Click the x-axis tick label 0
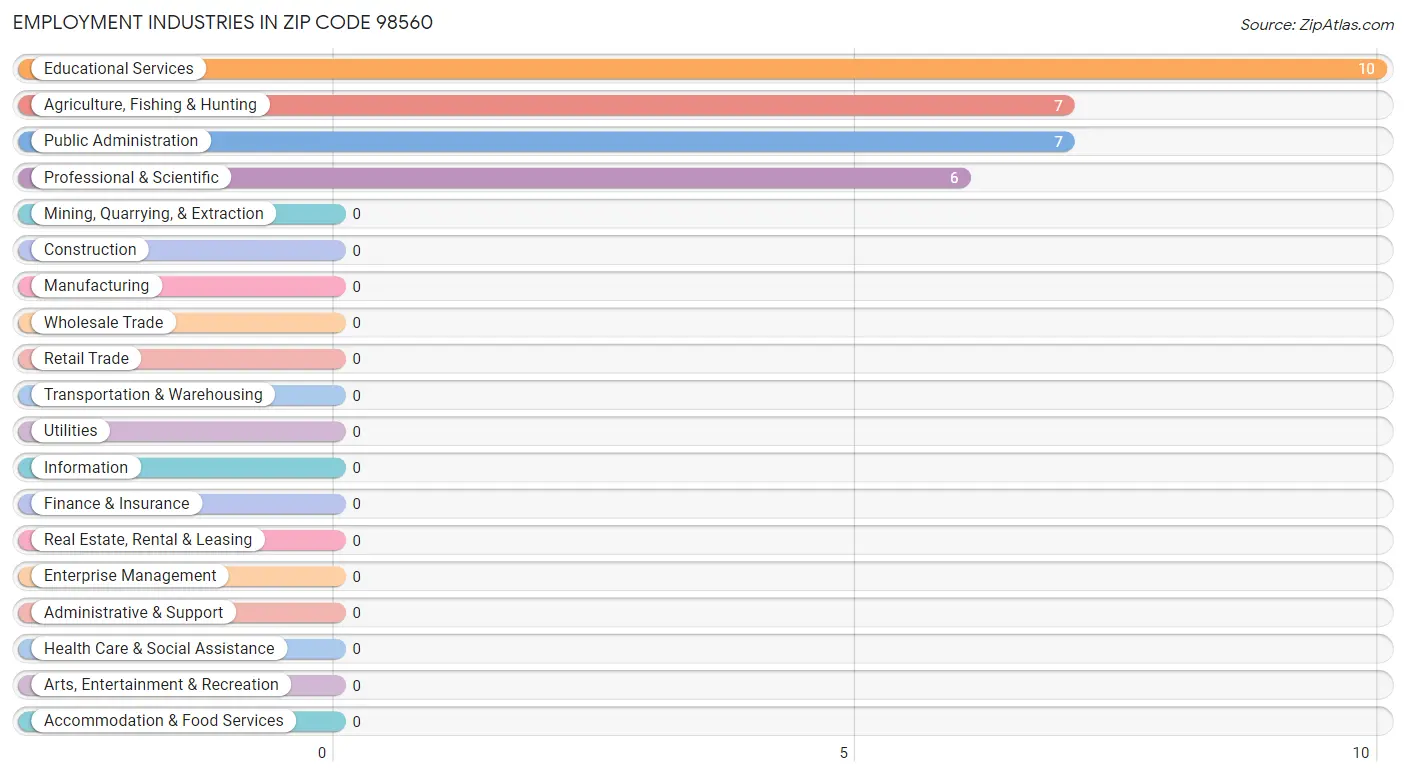The image size is (1406, 776). [322, 753]
